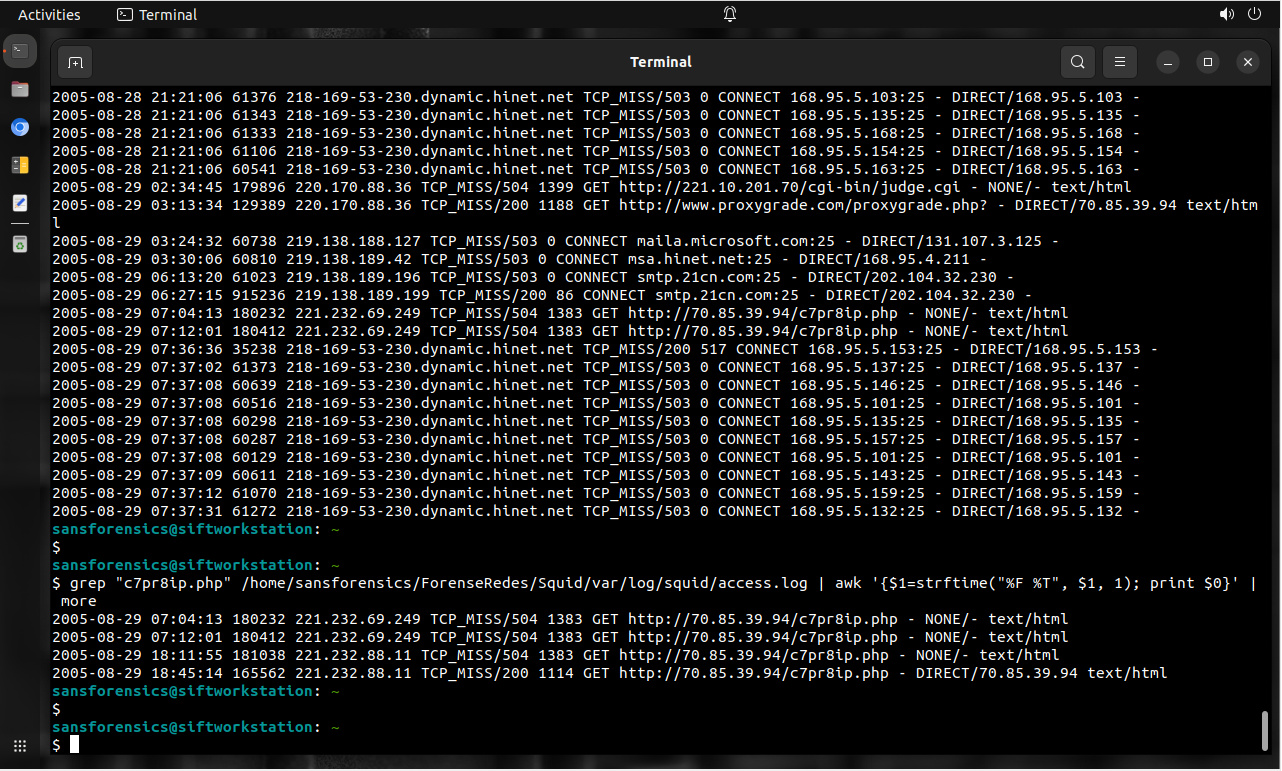Click the terminal search icon
The width and height of the screenshot is (1282, 771).
click(1077, 62)
